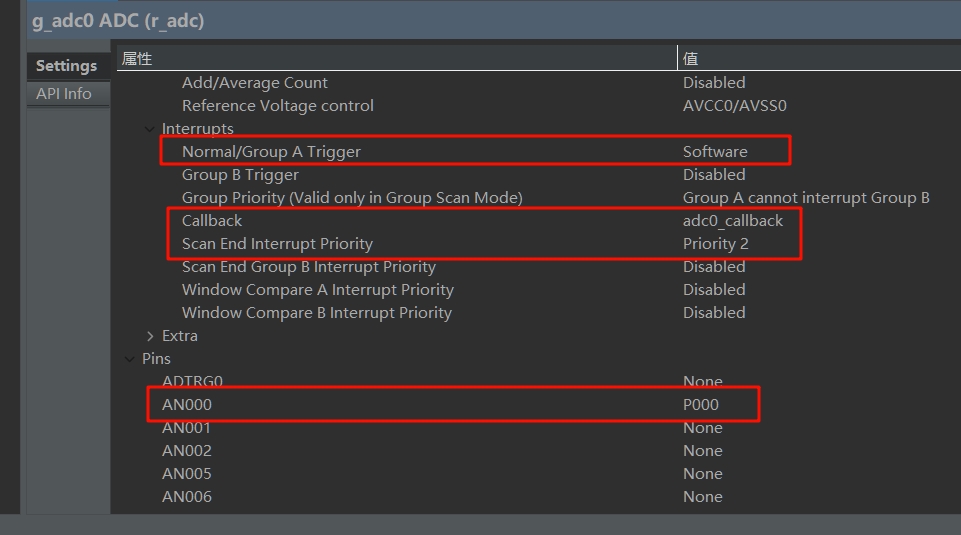Select the Group Priority property row
Screen dimensions: 961x535
point(352,197)
